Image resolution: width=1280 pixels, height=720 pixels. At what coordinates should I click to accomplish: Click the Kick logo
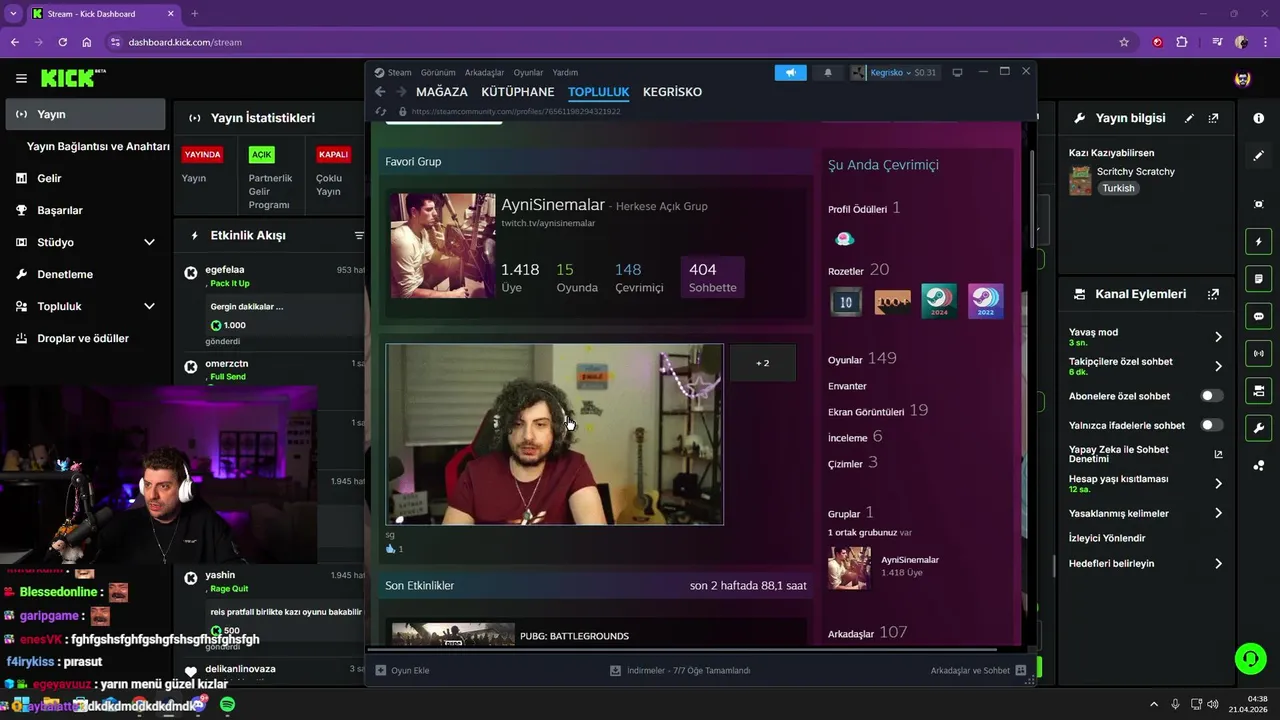click(72, 78)
